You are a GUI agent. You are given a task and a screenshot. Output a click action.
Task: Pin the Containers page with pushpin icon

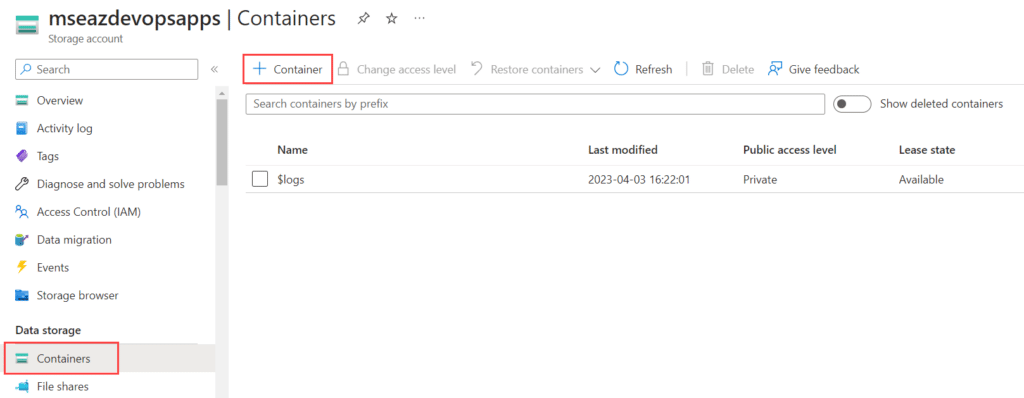[x=363, y=19]
